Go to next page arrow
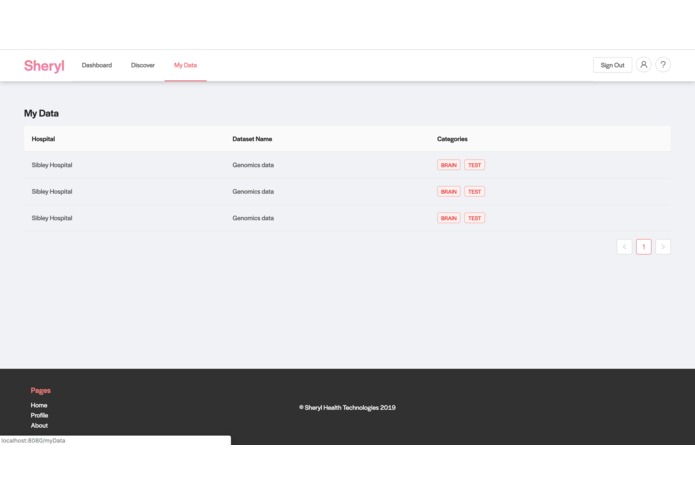This screenshot has width=695, height=494. click(663, 247)
